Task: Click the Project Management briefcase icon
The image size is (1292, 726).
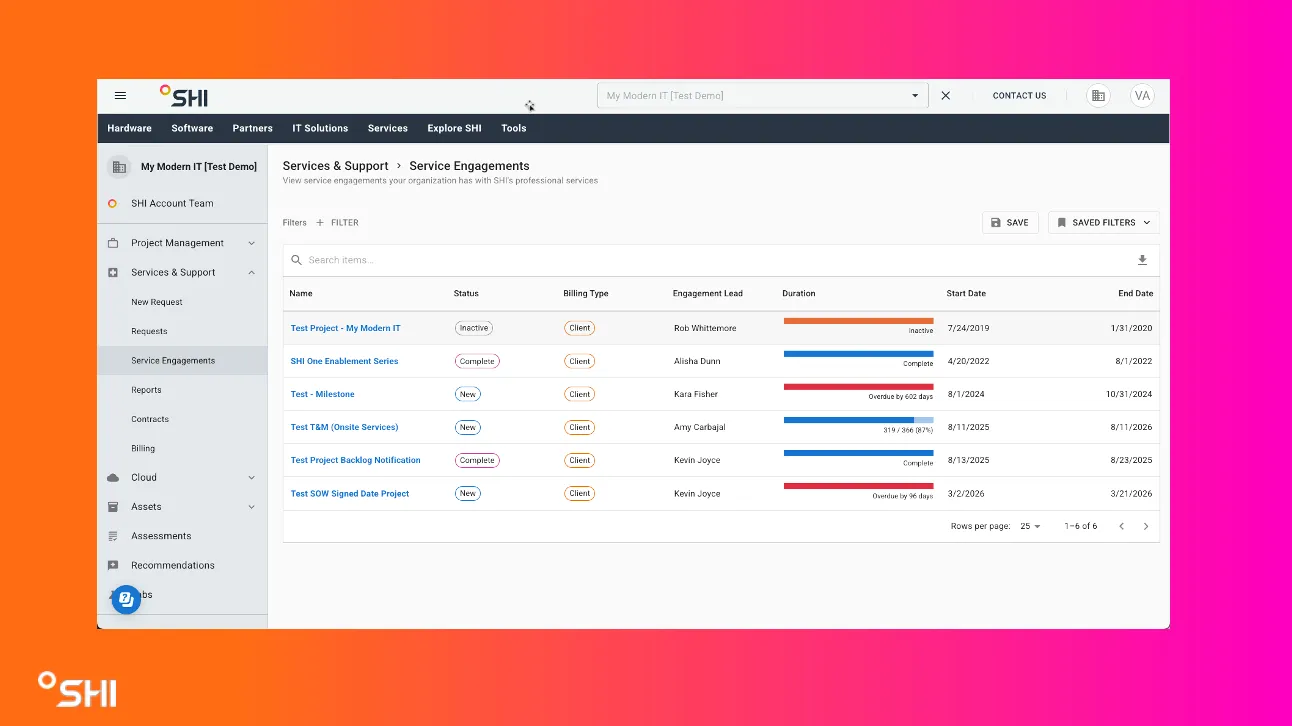Action: tap(113, 243)
